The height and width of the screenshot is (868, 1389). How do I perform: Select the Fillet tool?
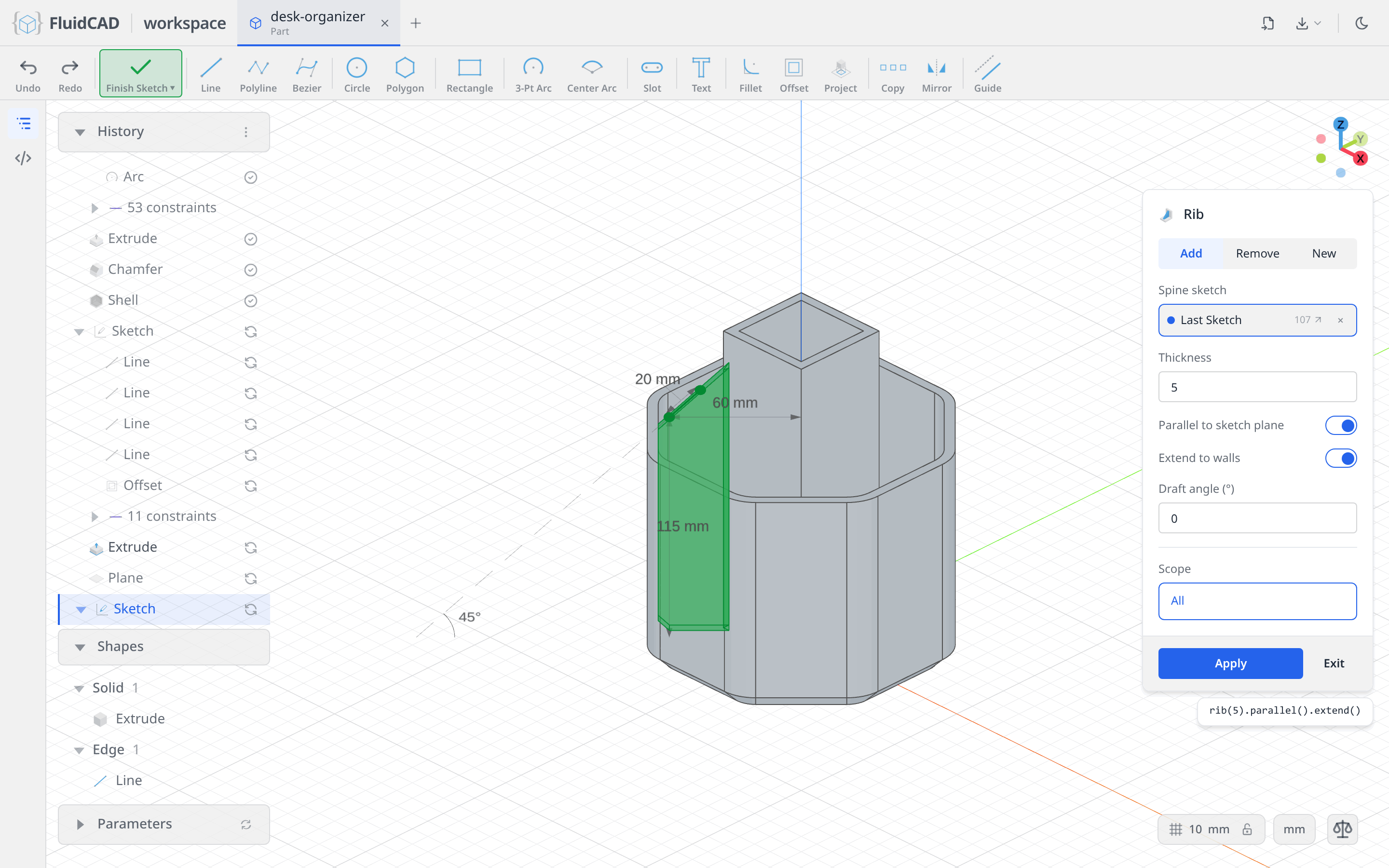click(750, 74)
